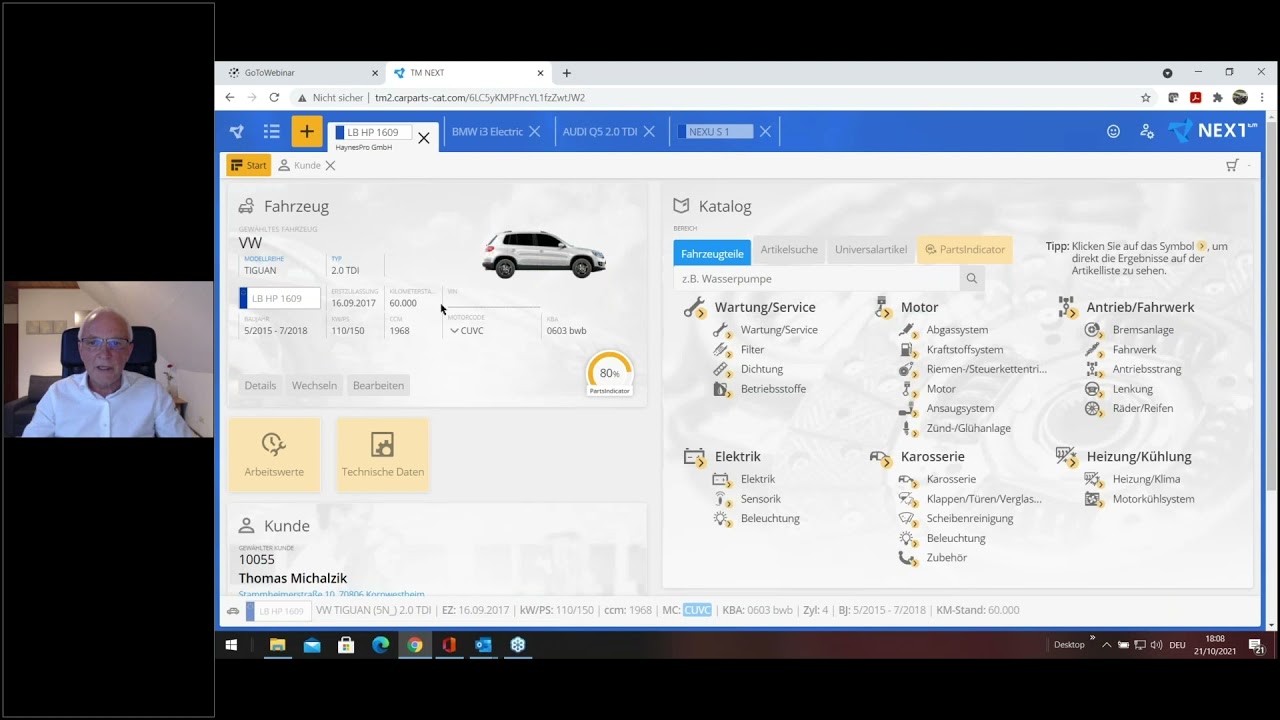Open Technische Daten tile
Image resolution: width=1280 pixels, height=720 pixels.
coord(382,455)
